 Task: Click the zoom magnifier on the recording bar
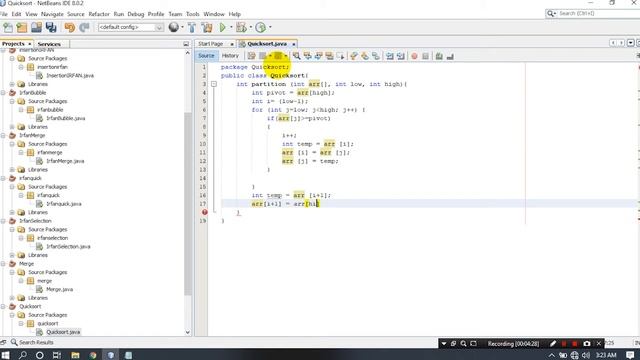(x=463, y=344)
